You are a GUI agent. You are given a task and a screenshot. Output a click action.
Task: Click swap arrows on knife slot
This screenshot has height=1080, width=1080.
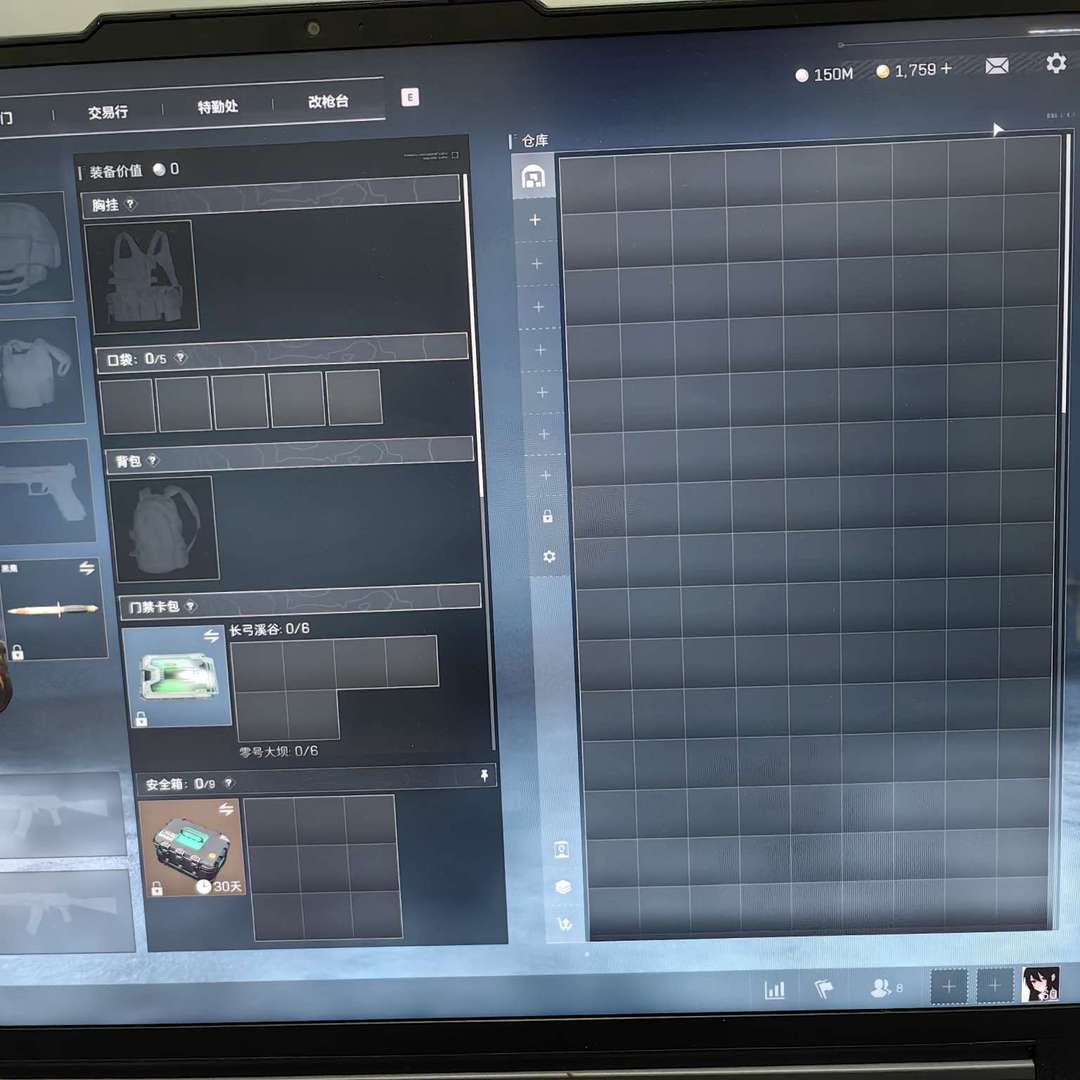[87, 568]
